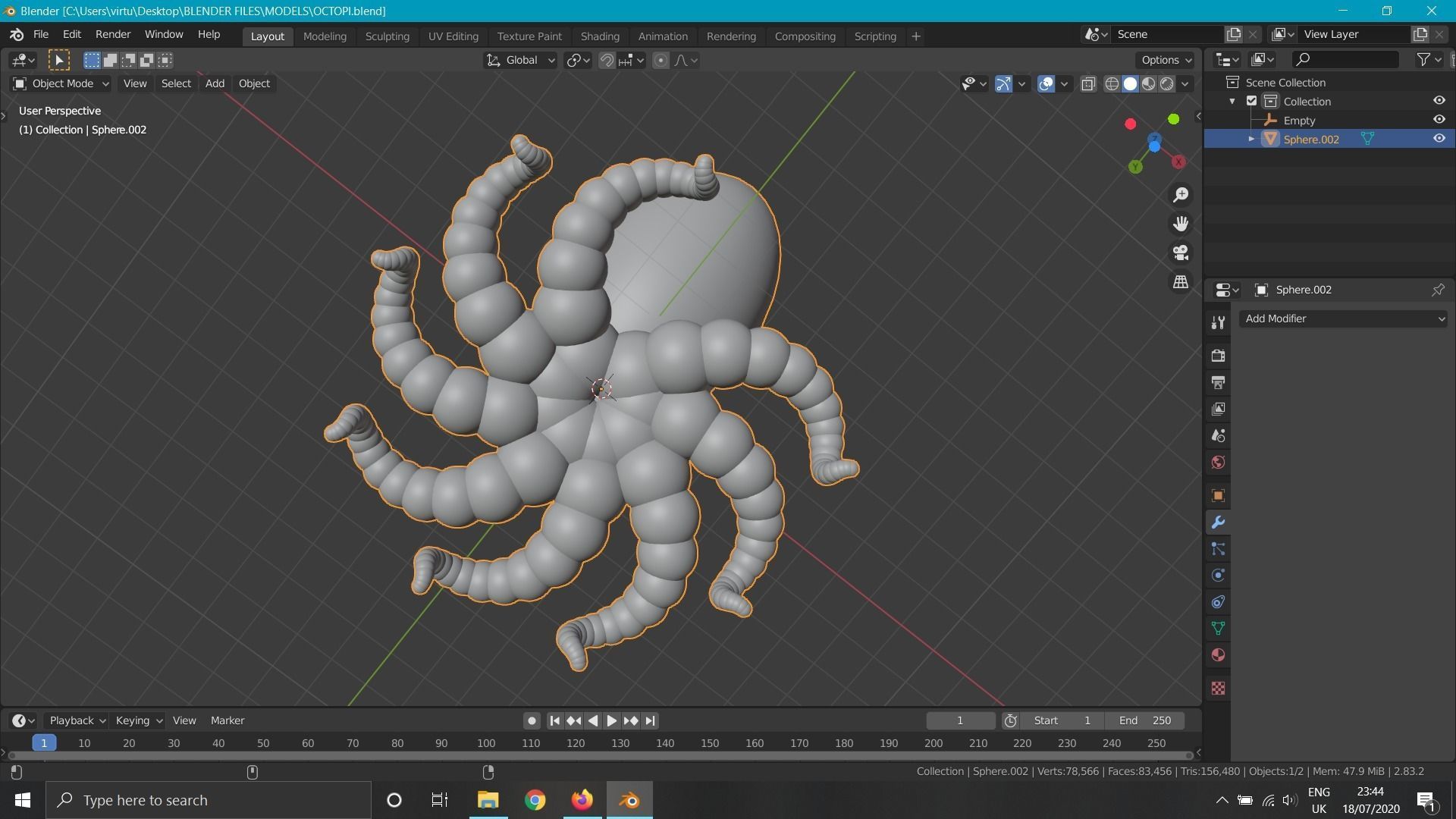Screen dimensions: 1456x819
Task: Switch to rendered viewport shading
Action: point(1167,84)
